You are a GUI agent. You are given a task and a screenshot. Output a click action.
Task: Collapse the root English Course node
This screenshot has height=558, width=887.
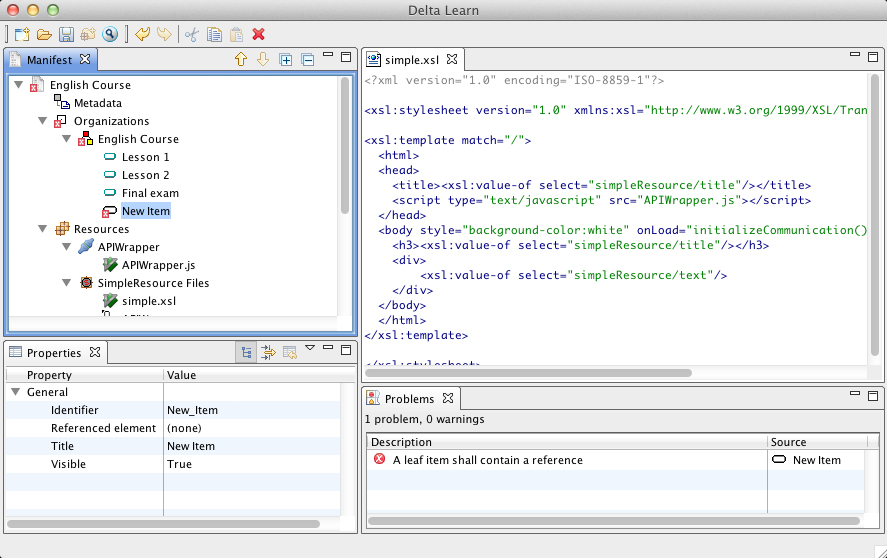click(x=19, y=85)
